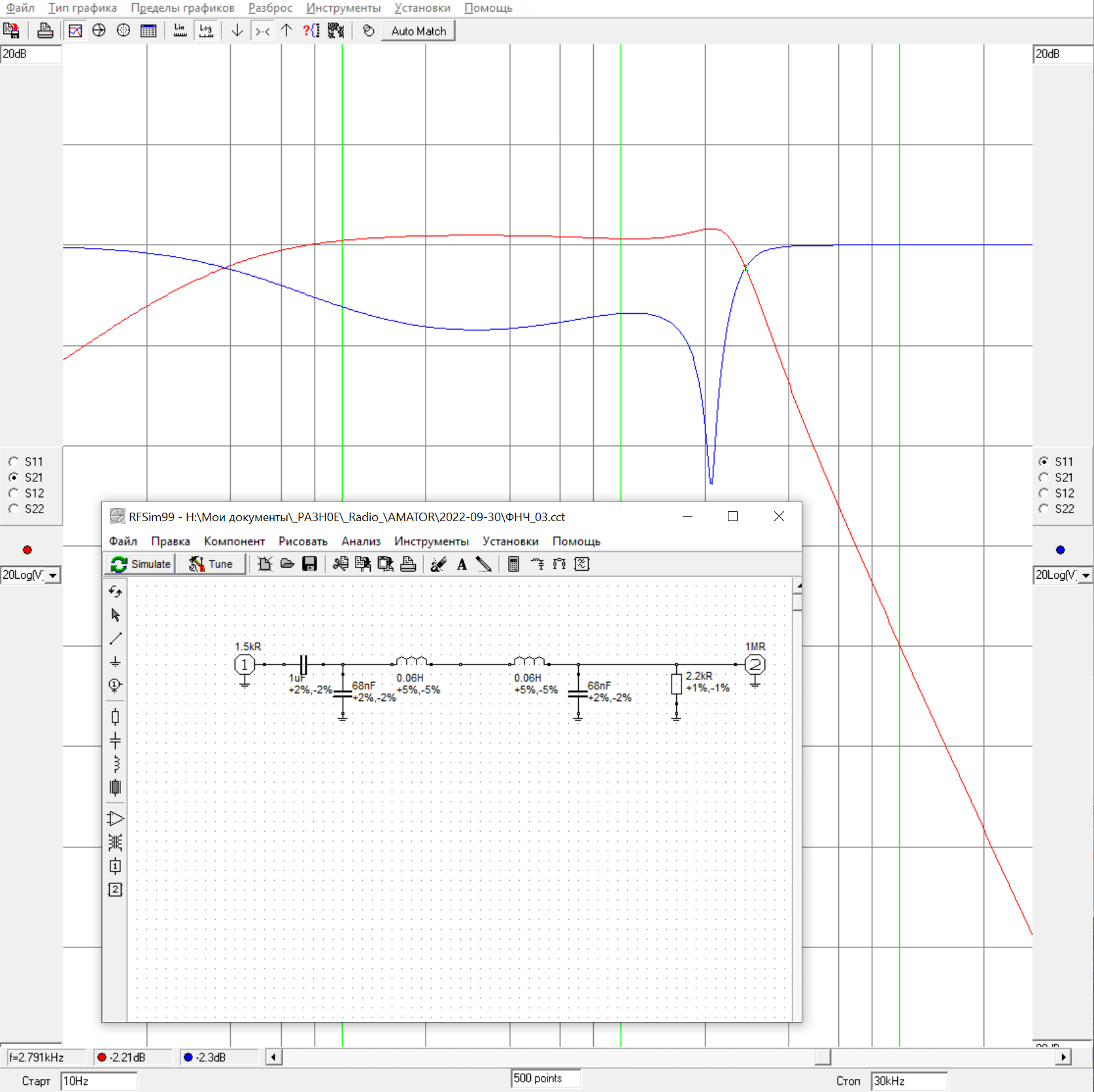Open the Разброс menu

pos(270,8)
